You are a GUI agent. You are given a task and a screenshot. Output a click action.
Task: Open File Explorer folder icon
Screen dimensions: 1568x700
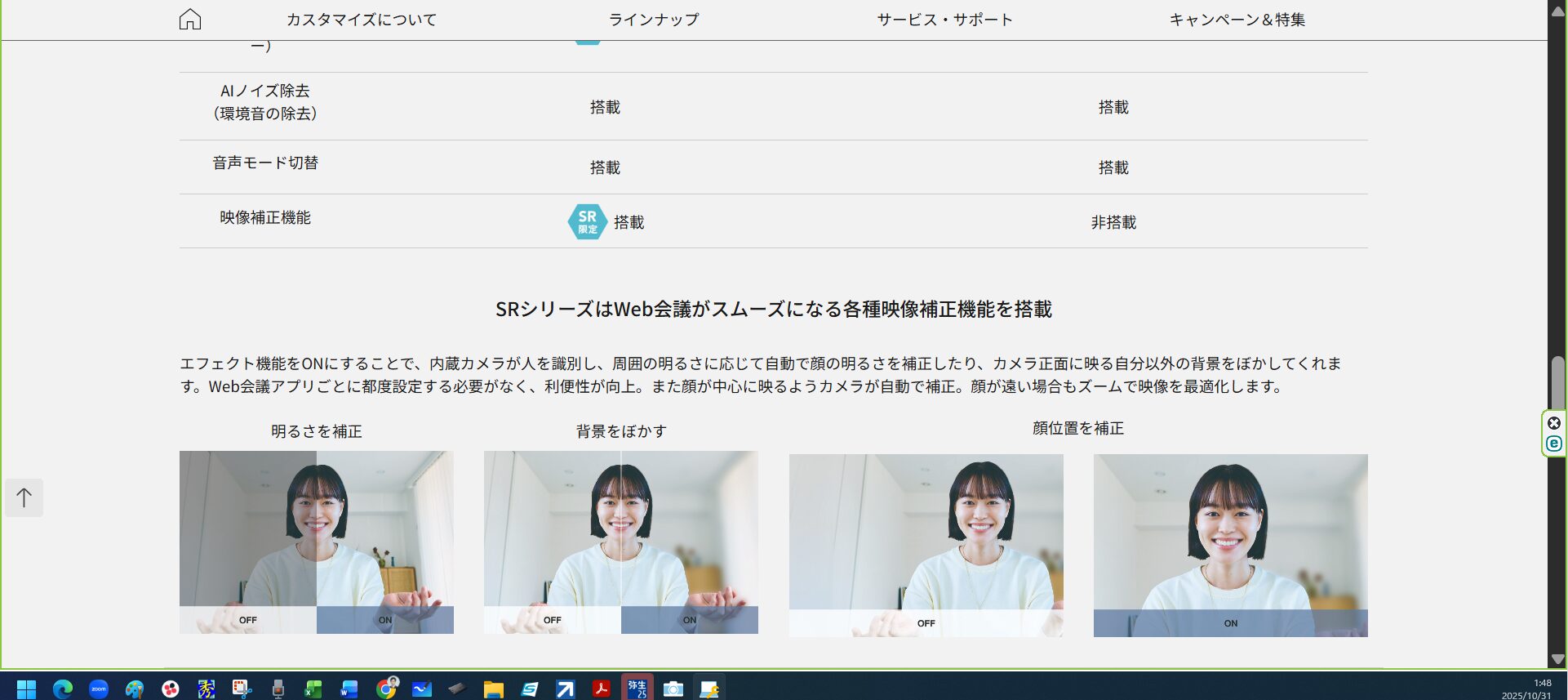(493, 689)
